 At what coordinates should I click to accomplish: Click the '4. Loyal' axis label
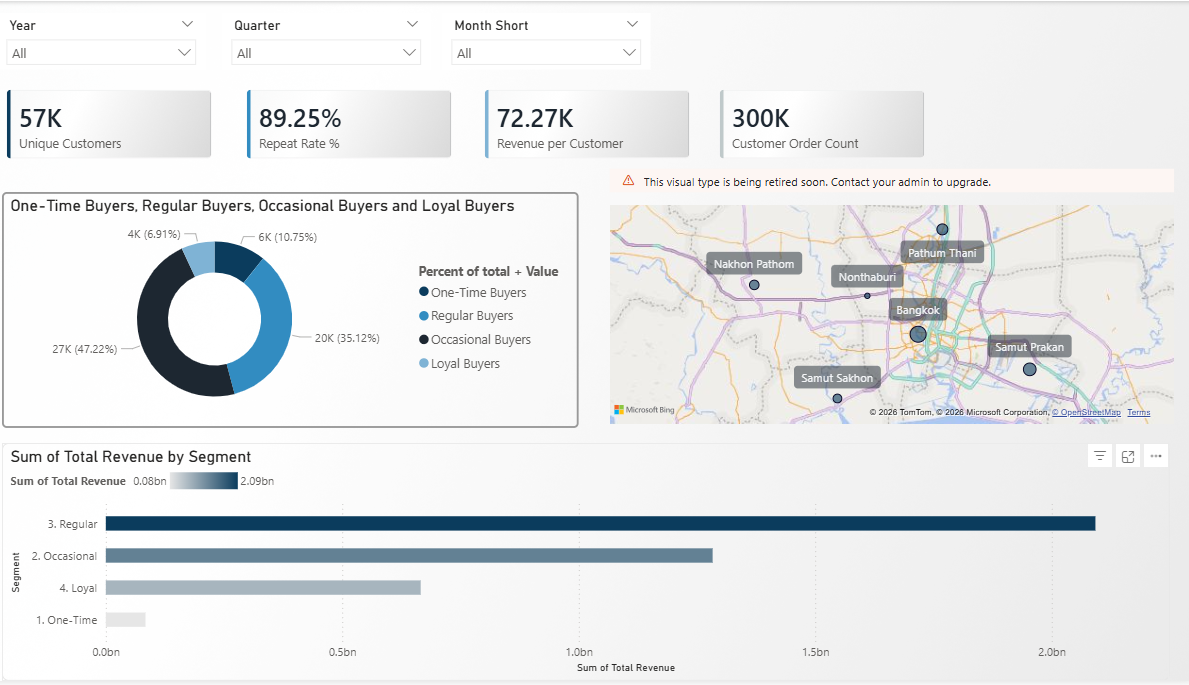coord(78,587)
